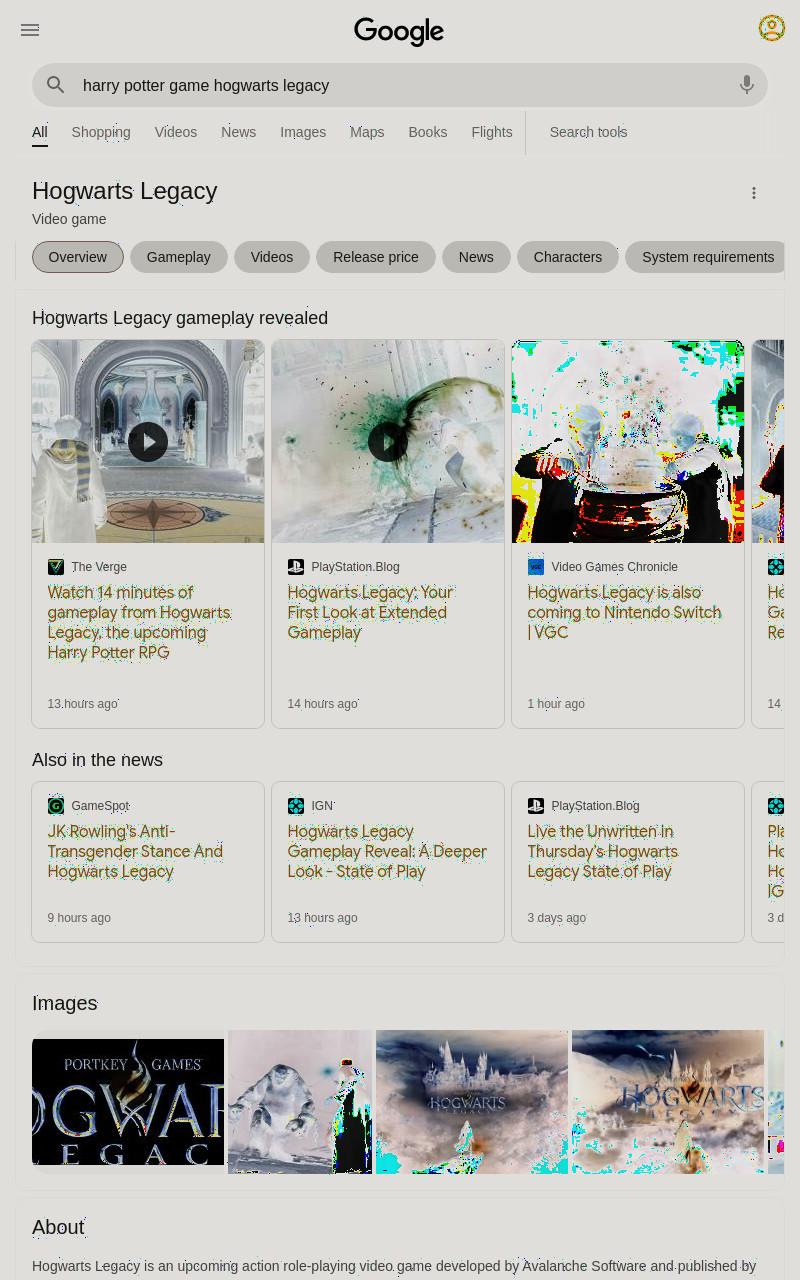
Task: Open the News search tab
Action: (239, 132)
